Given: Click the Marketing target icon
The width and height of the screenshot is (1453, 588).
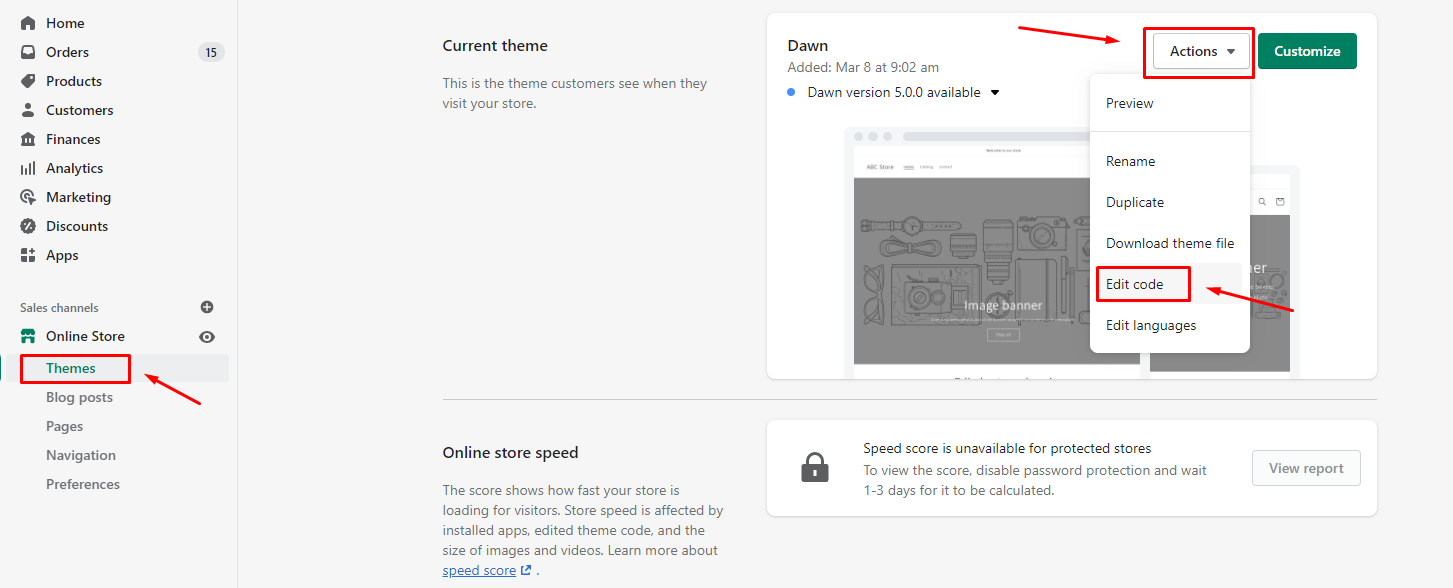Looking at the screenshot, I should (28, 197).
